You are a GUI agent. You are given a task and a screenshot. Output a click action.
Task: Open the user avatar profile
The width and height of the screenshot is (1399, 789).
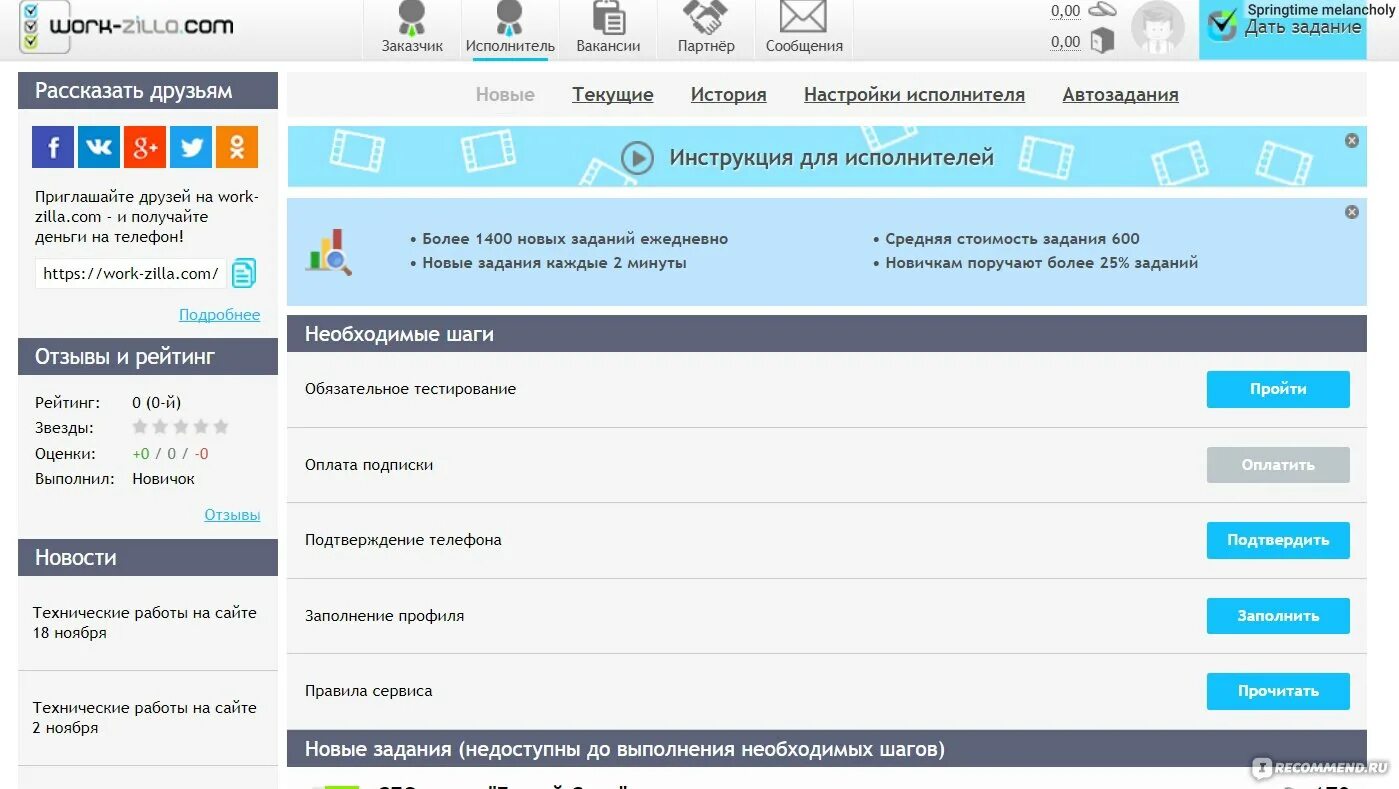point(1157,28)
